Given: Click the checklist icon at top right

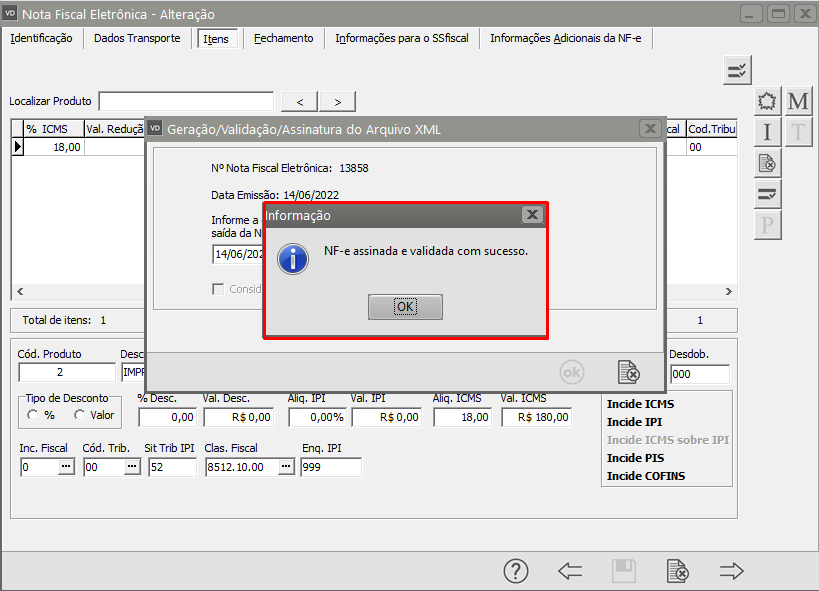Looking at the screenshot, I should [x=737, y=70].
